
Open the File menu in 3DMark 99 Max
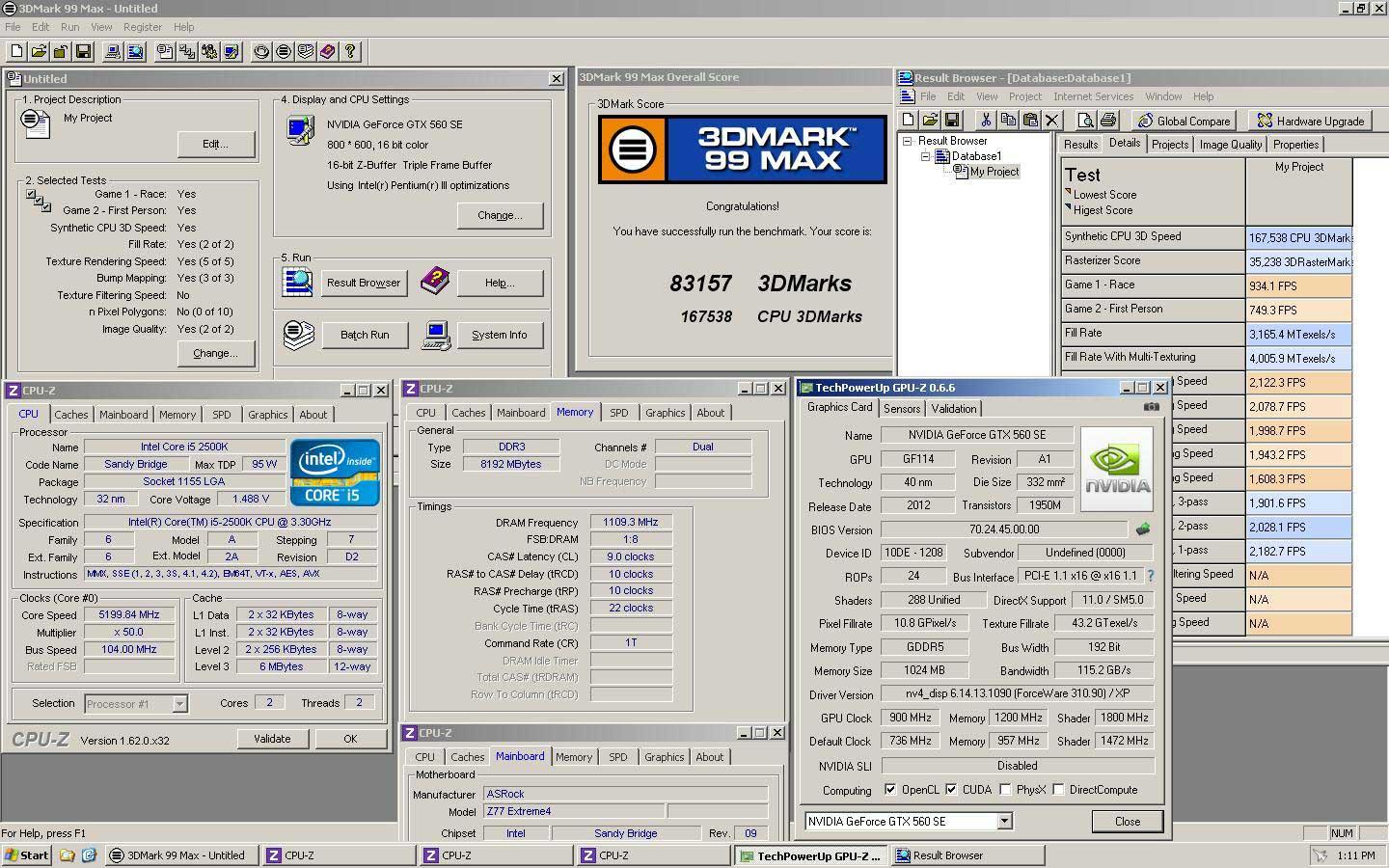(x=13, y=27)
